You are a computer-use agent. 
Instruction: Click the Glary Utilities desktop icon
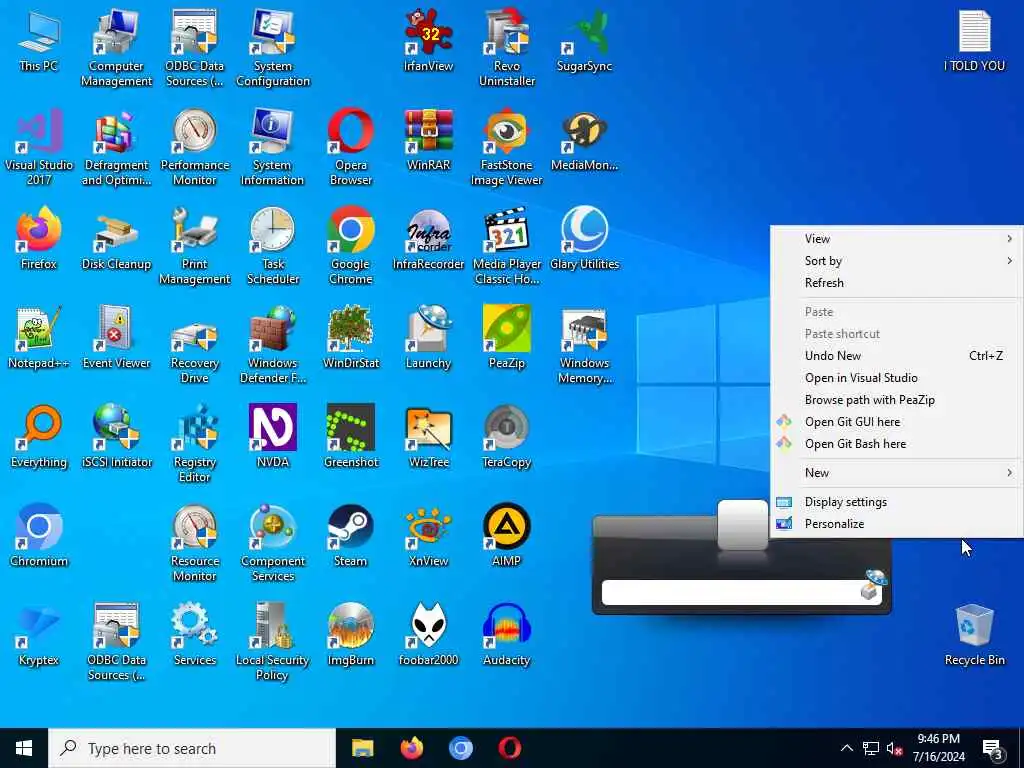[x=584, y=239]
